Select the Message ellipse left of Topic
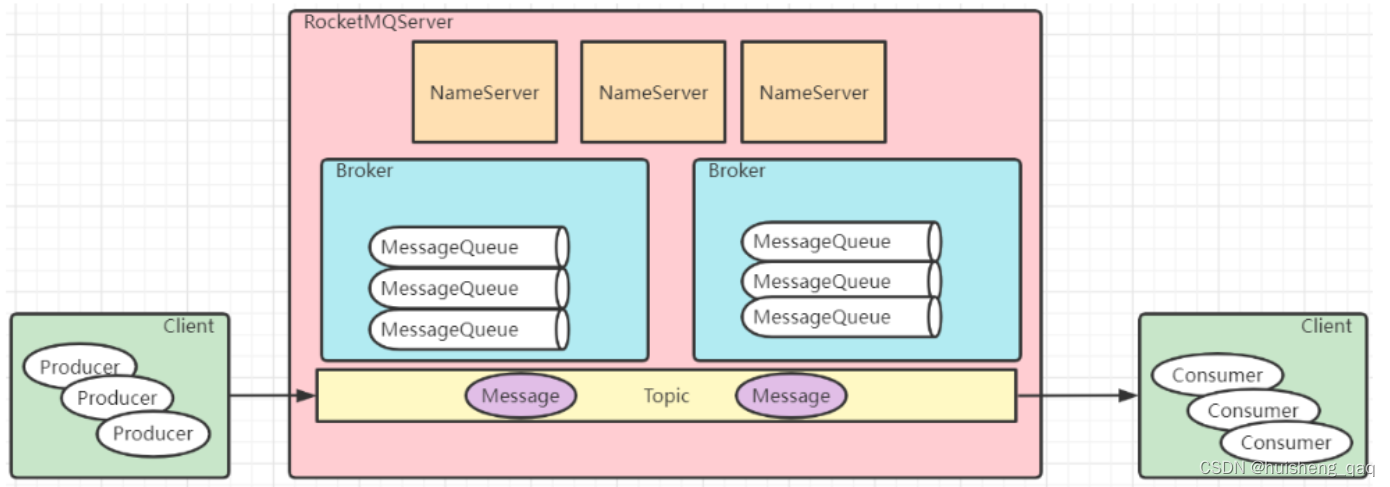The width and height of the screenshot is (1390, 487). point(520,396)
